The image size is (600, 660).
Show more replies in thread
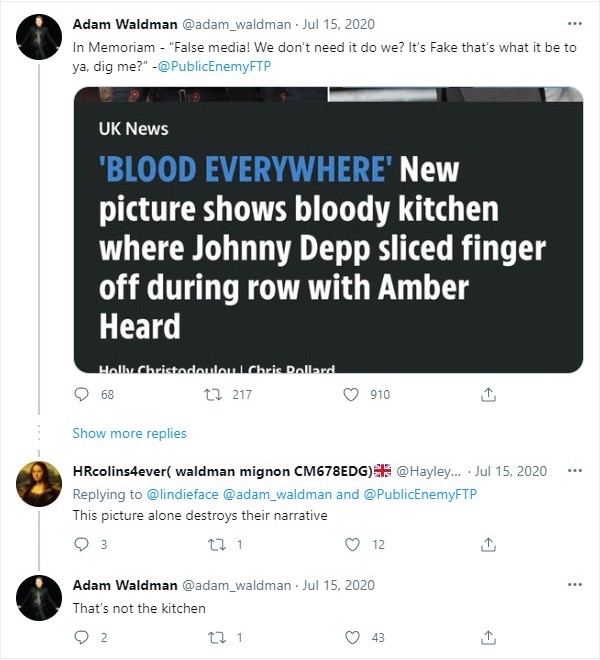click(129, 433)
